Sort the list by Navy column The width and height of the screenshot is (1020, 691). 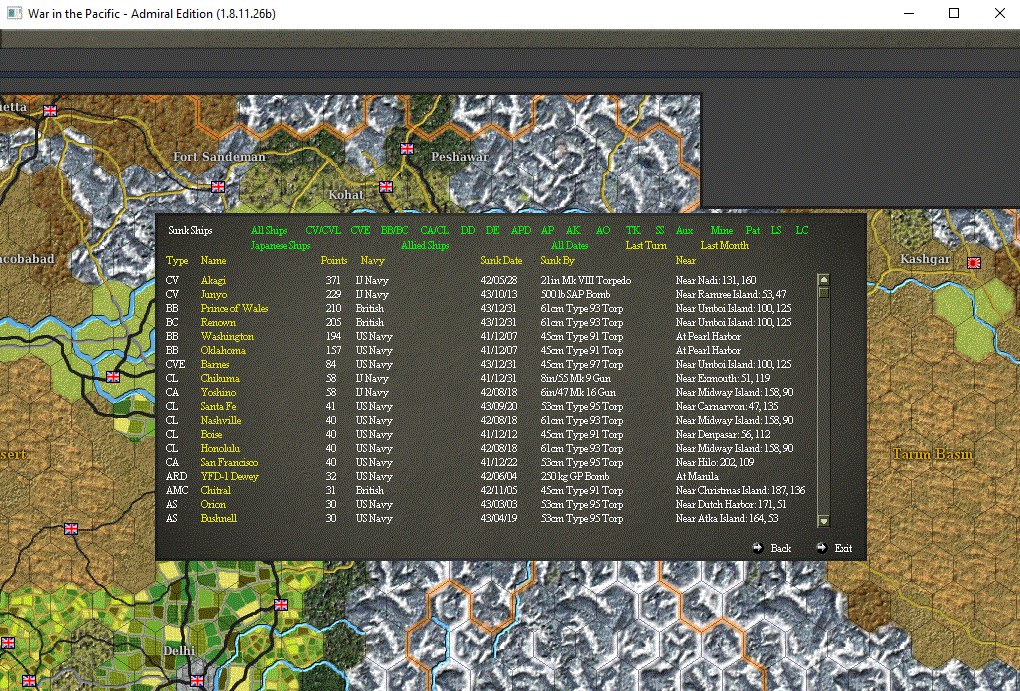pyautogui.click(x=373, y=261)
